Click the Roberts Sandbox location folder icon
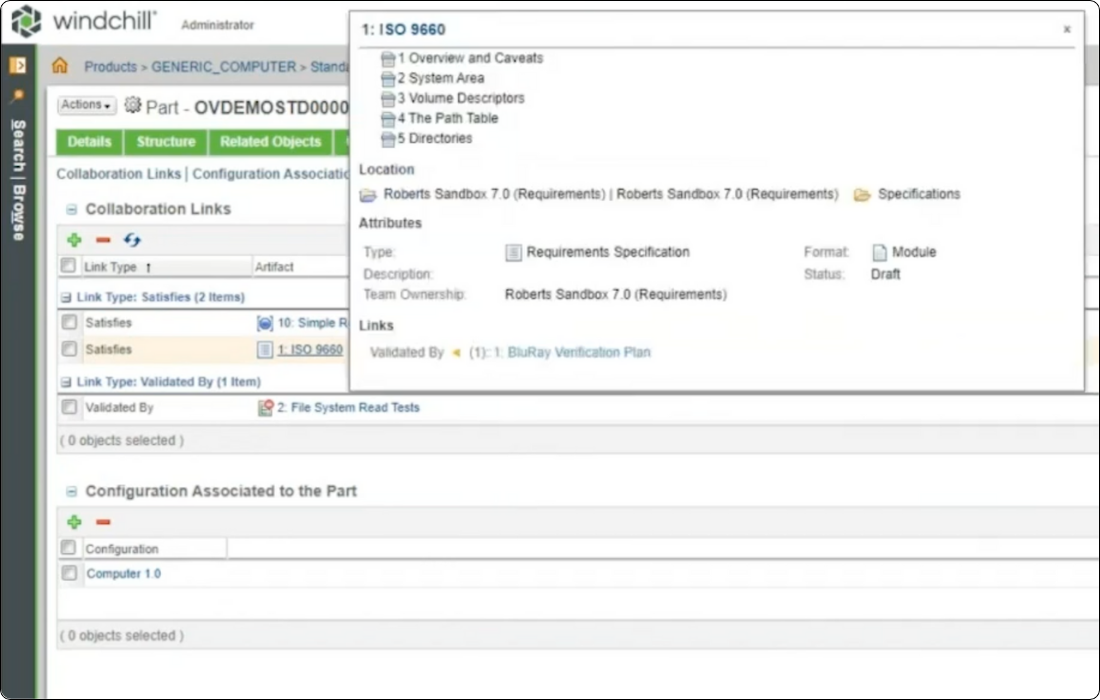 tap(368, 195)
